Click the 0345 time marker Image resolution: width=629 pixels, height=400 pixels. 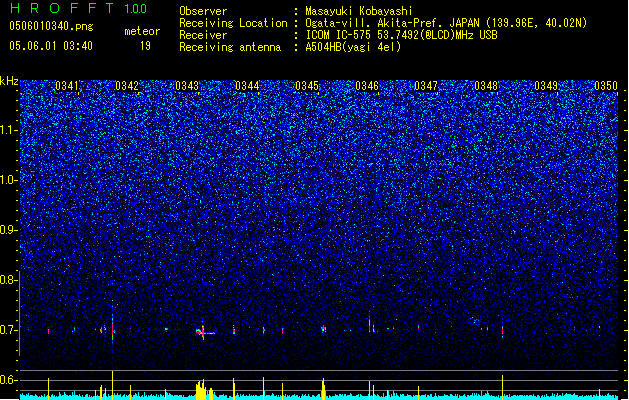307,86
